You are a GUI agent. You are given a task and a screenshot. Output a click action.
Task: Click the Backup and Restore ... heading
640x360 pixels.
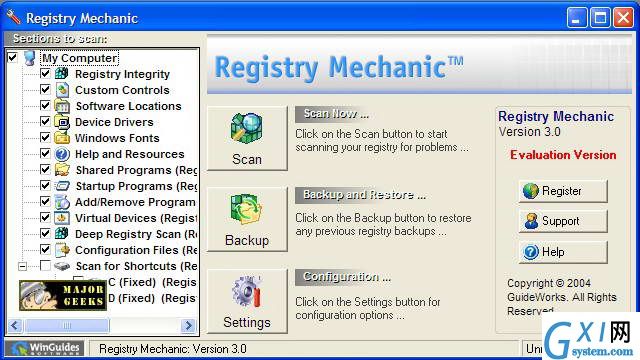(364, 195)
